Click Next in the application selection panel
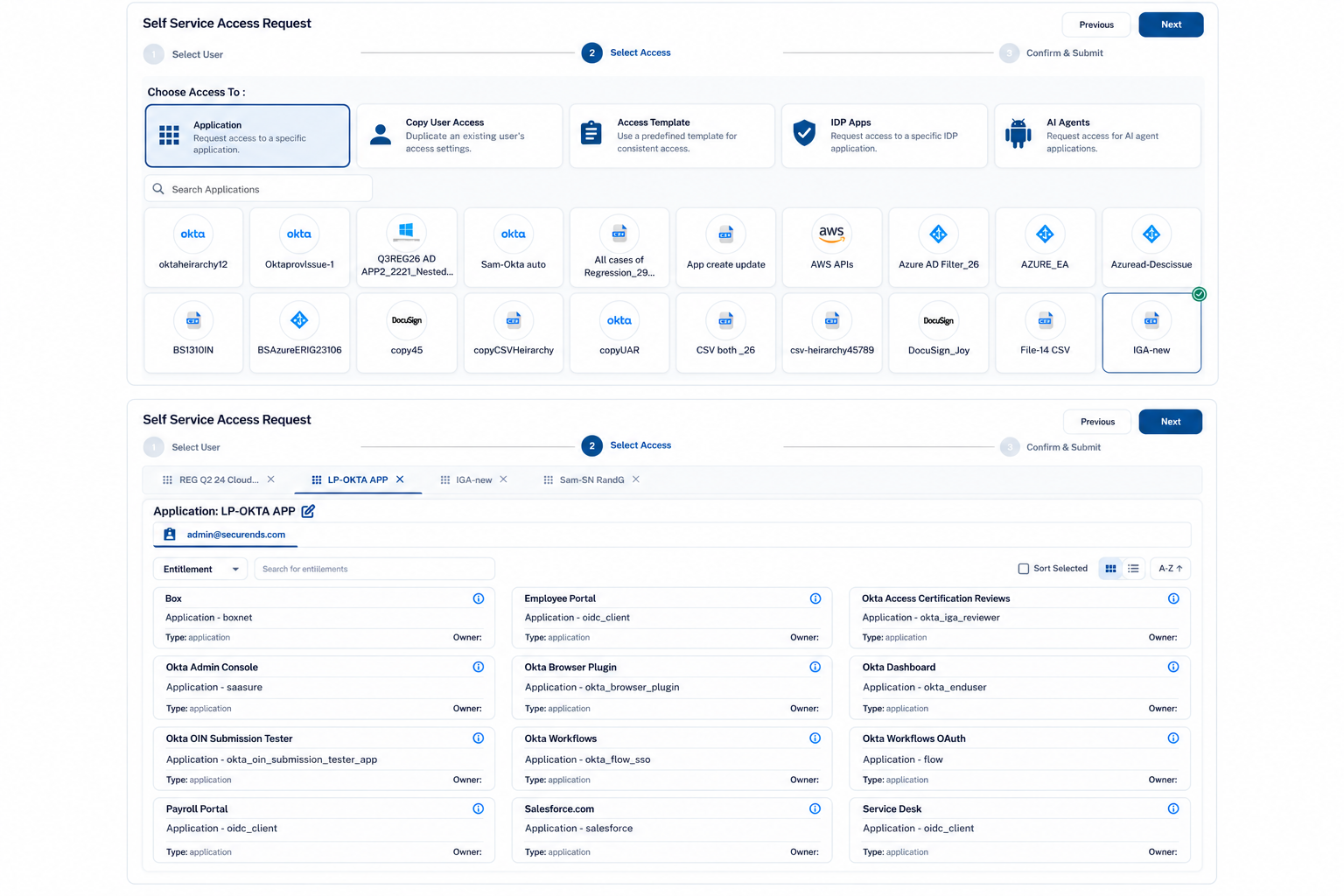1344x896 pixels. (1171, 24)
